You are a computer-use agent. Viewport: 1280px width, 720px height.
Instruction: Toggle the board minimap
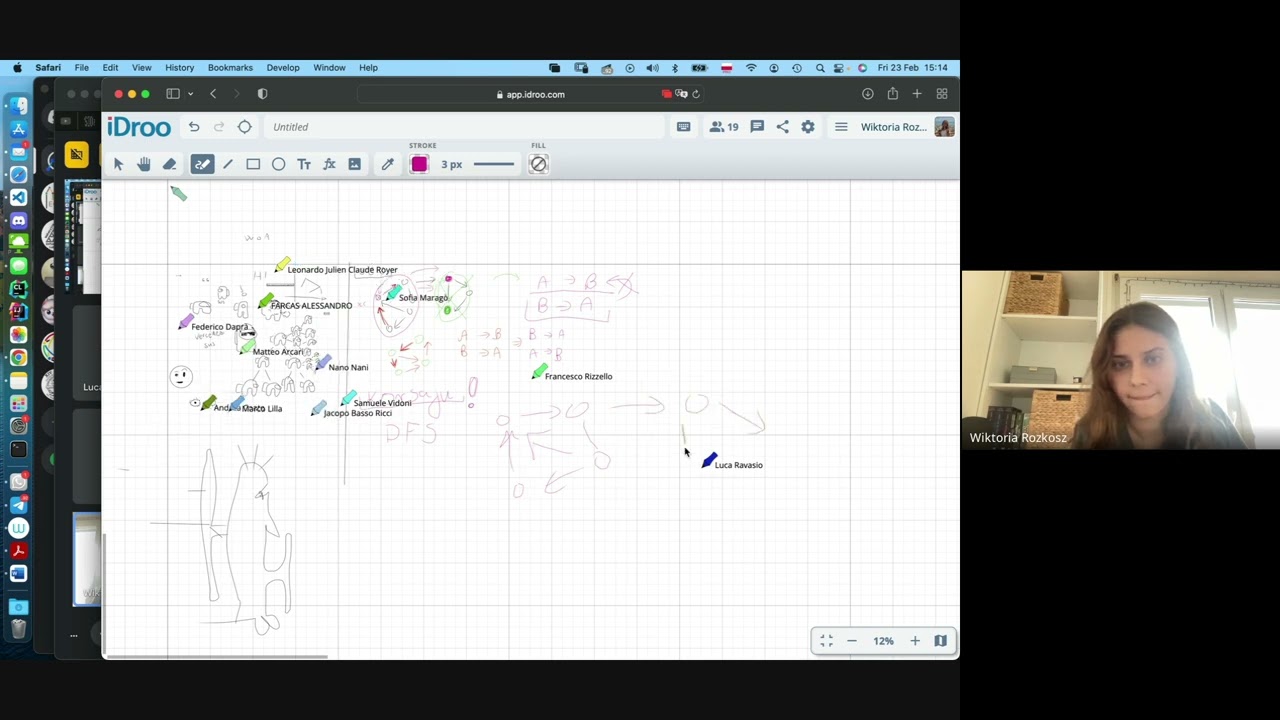coord(941,641)
